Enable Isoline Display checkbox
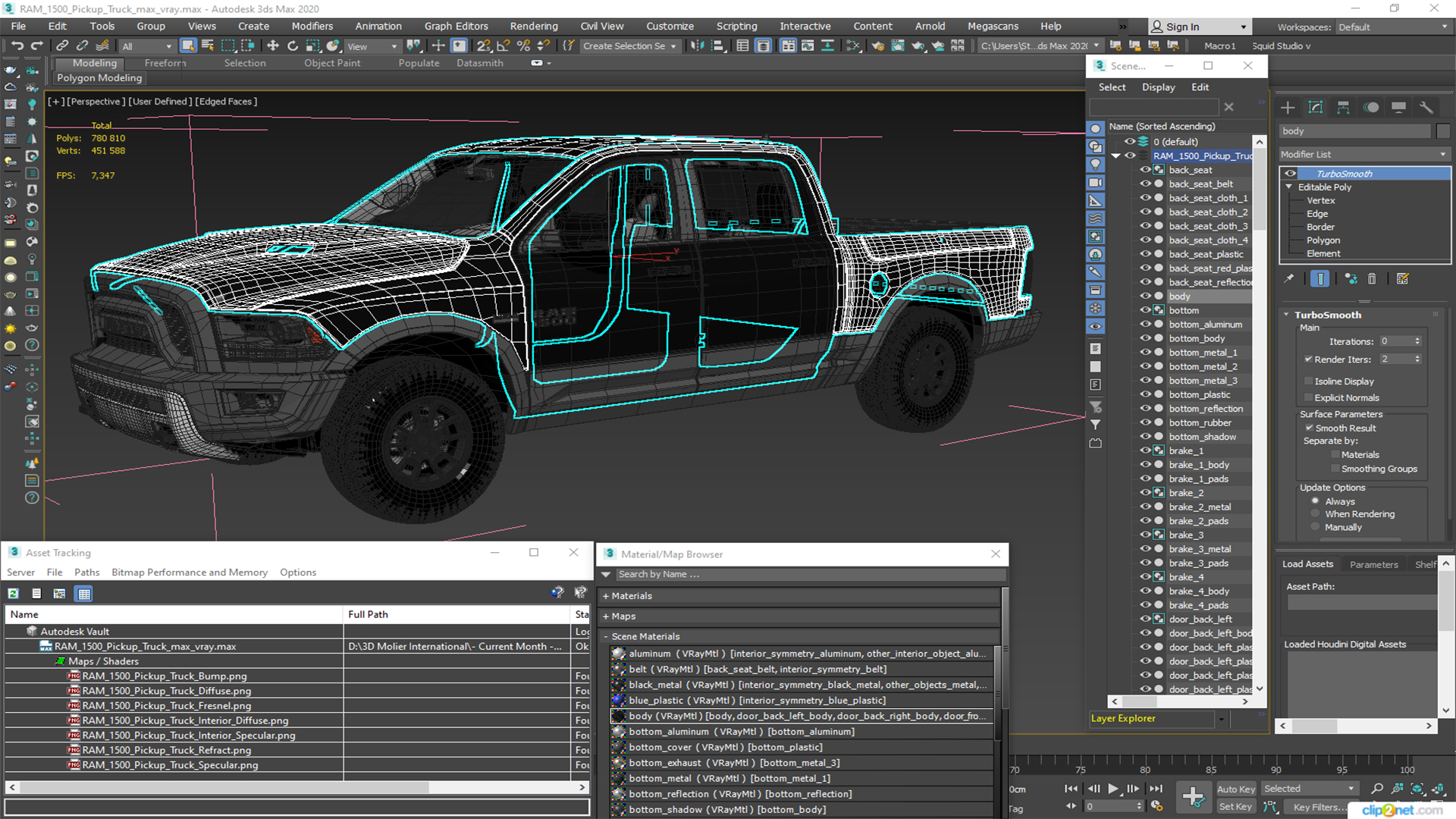1456x819 pixels. [1308, 381]
